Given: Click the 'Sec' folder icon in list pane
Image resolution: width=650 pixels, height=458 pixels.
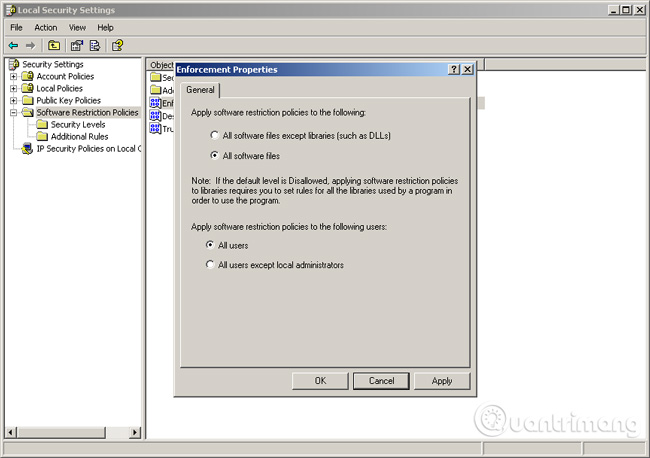Looking at the screenshot, I should pos(155,78).
